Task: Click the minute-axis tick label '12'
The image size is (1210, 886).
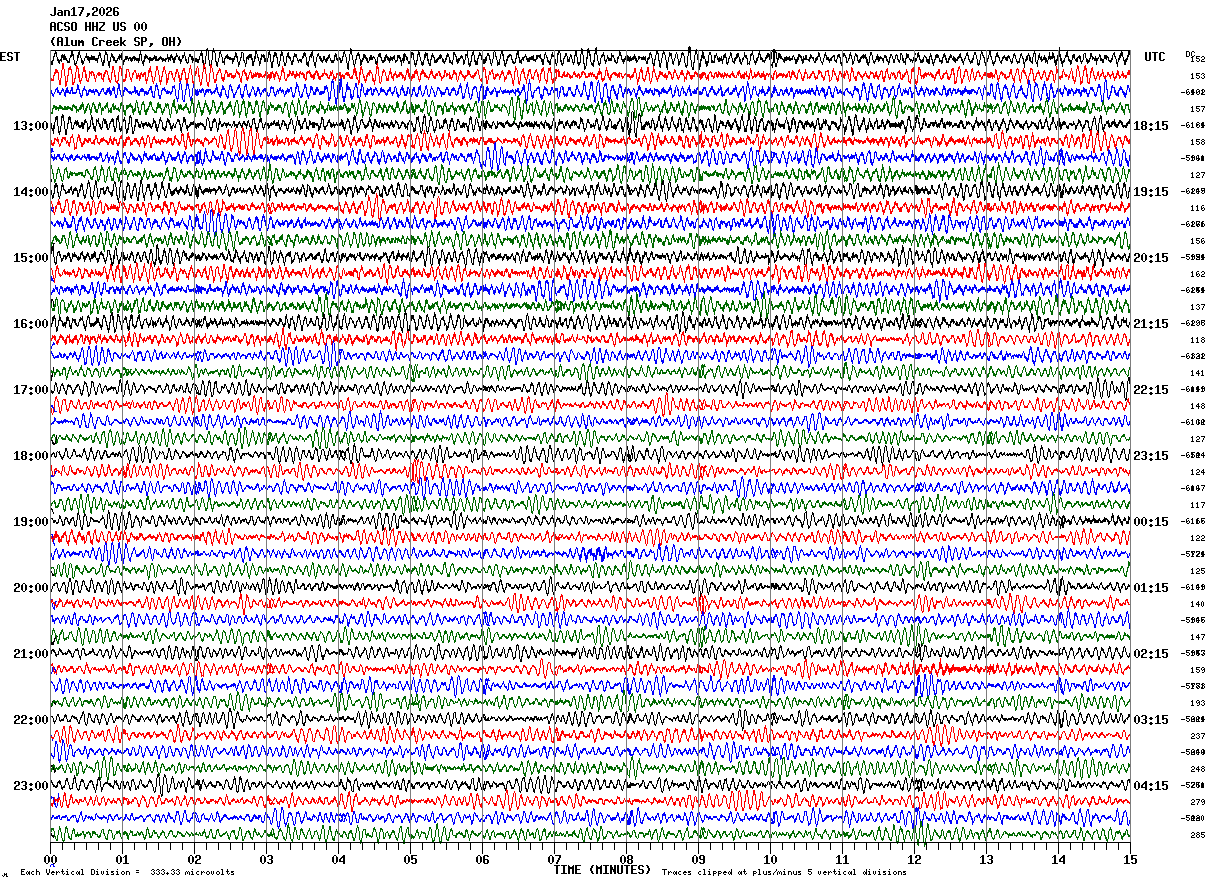Action: (x=915, y=859)
